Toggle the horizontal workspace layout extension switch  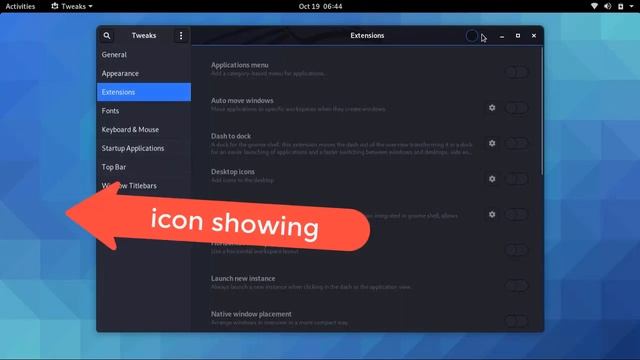pyautogui.click(x=516, y=250)
